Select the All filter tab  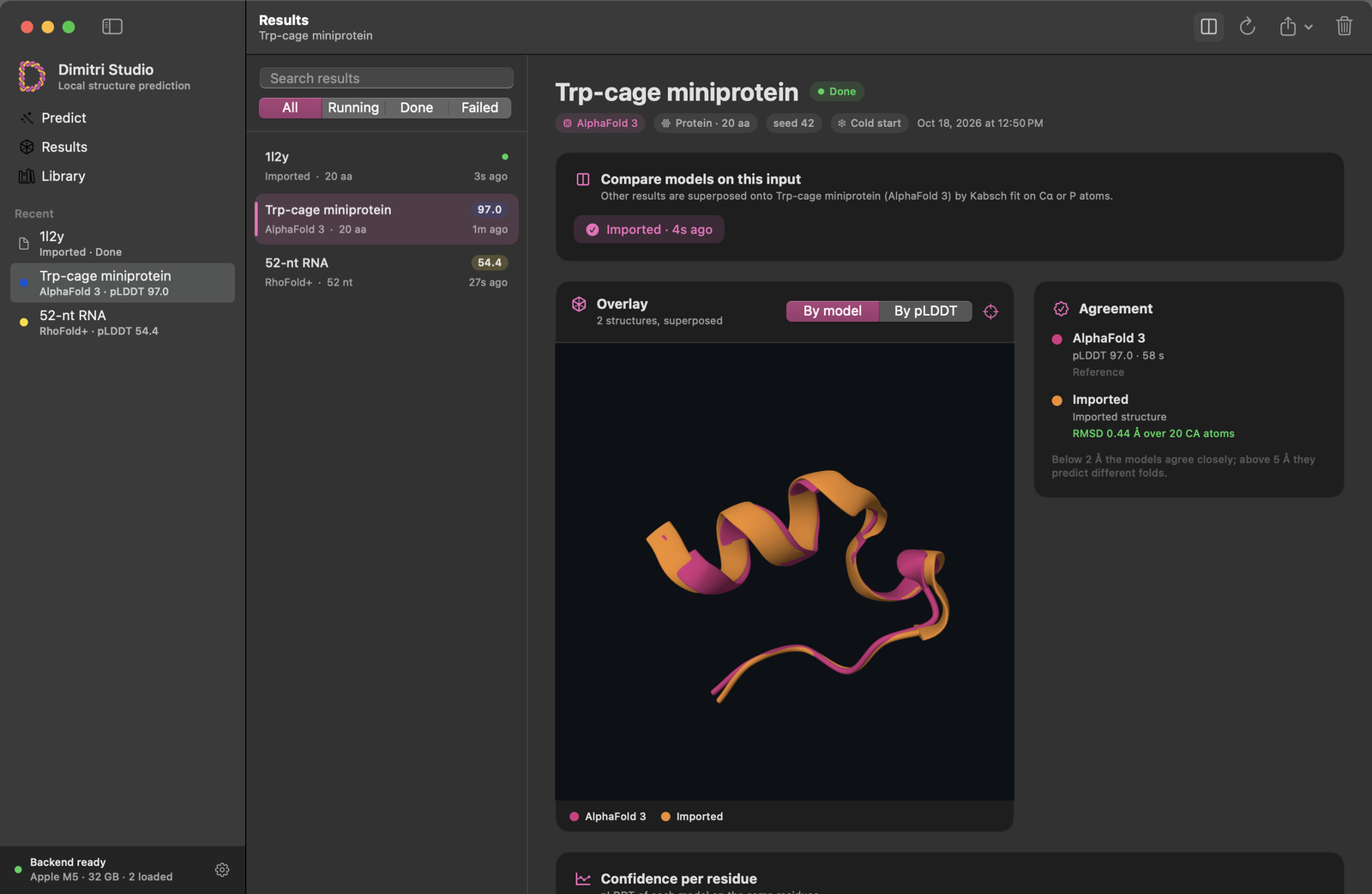pyautogui.click(x=290, y=107)
